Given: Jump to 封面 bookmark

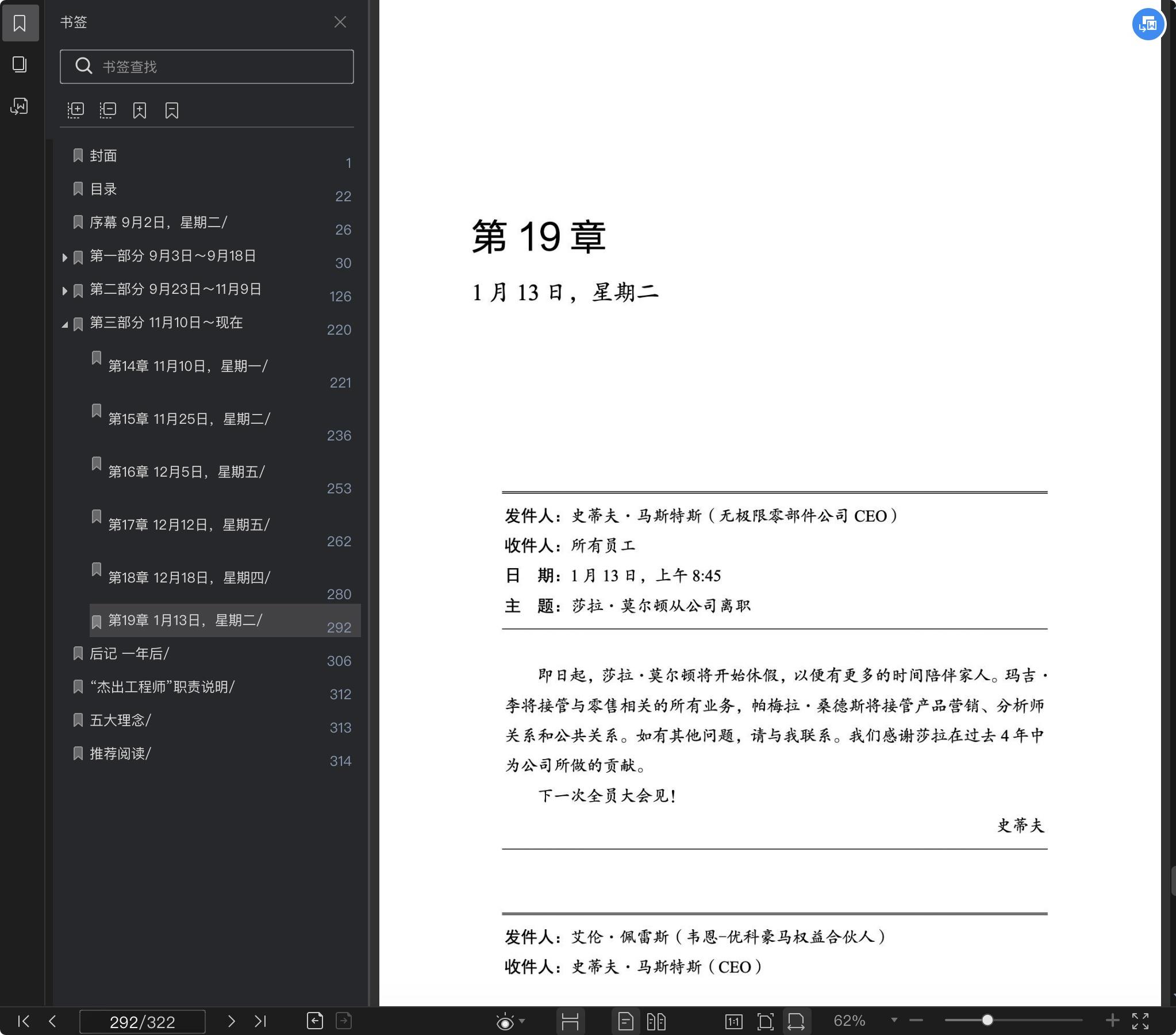Looking at the screenshot, I should point(103,155).
